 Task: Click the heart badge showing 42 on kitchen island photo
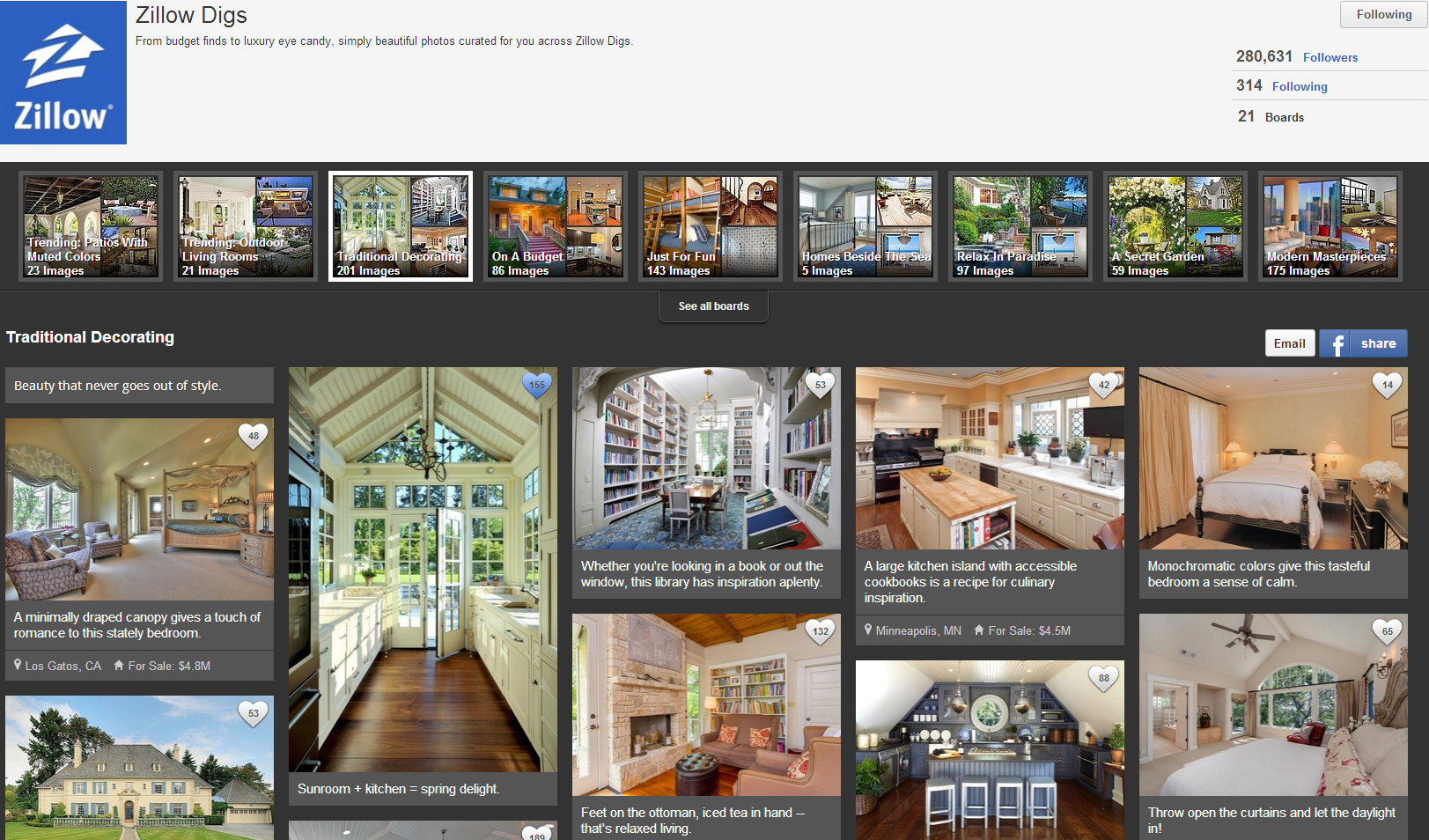point(1104,385)
